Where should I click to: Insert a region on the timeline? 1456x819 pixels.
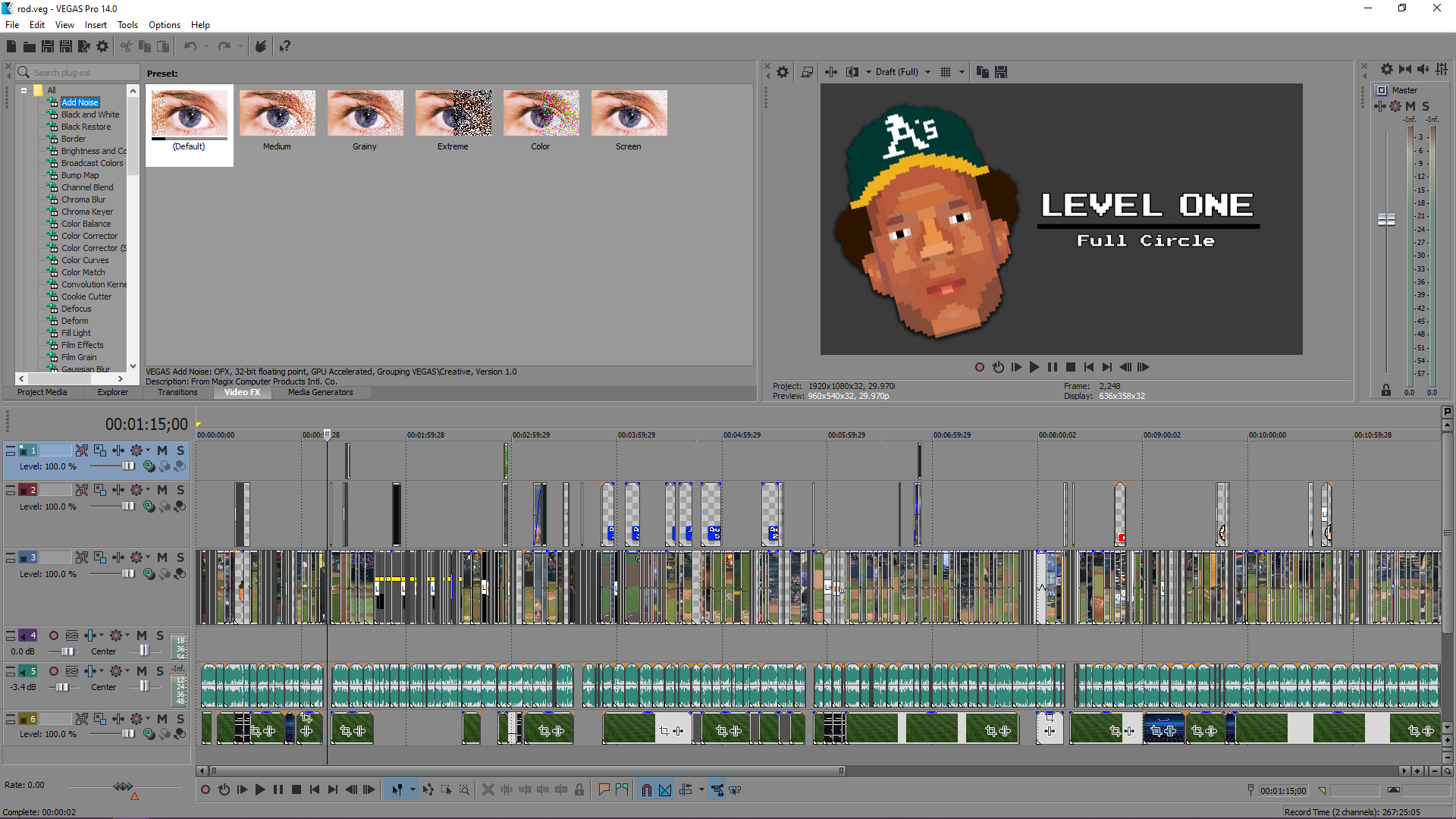coord(623,790)
